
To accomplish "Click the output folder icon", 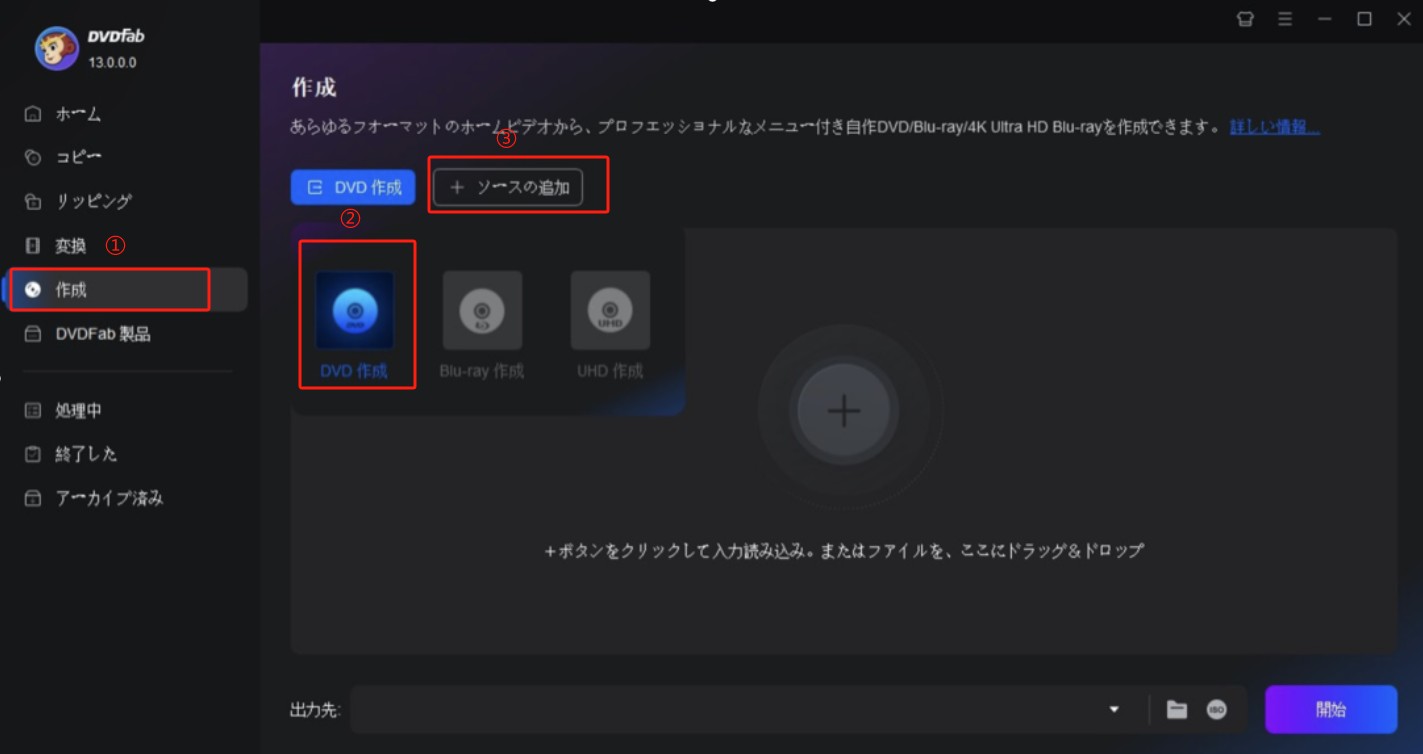I will (x=1177, y=710).
